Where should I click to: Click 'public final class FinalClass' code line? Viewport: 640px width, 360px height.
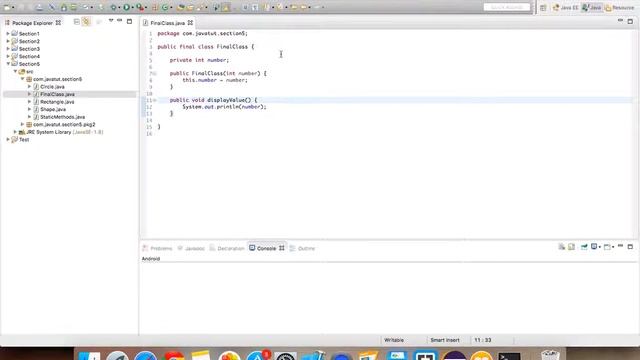click(206, 47)
